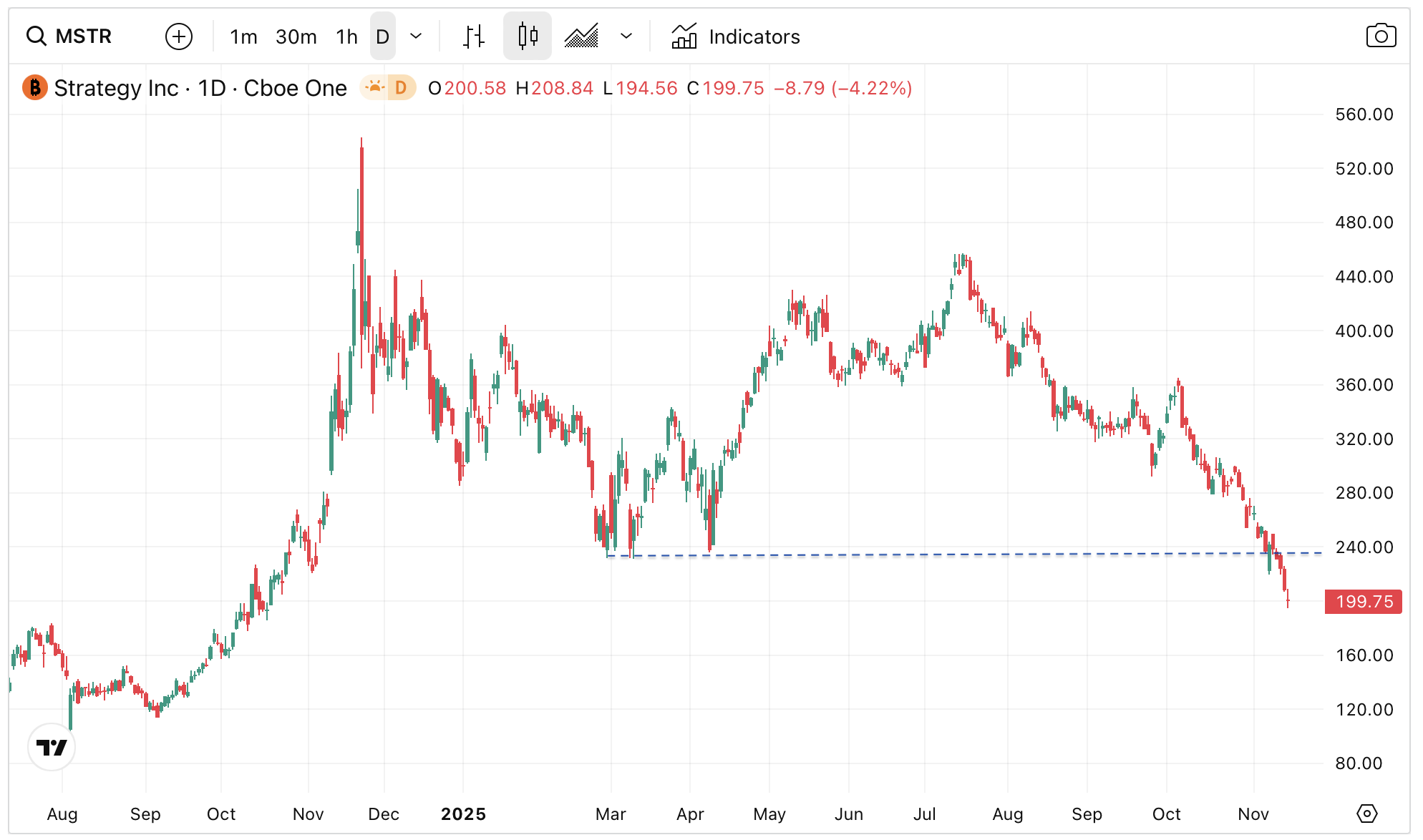
Task: Switch to 1m timeframe
Action: click(x=243, y=36)
